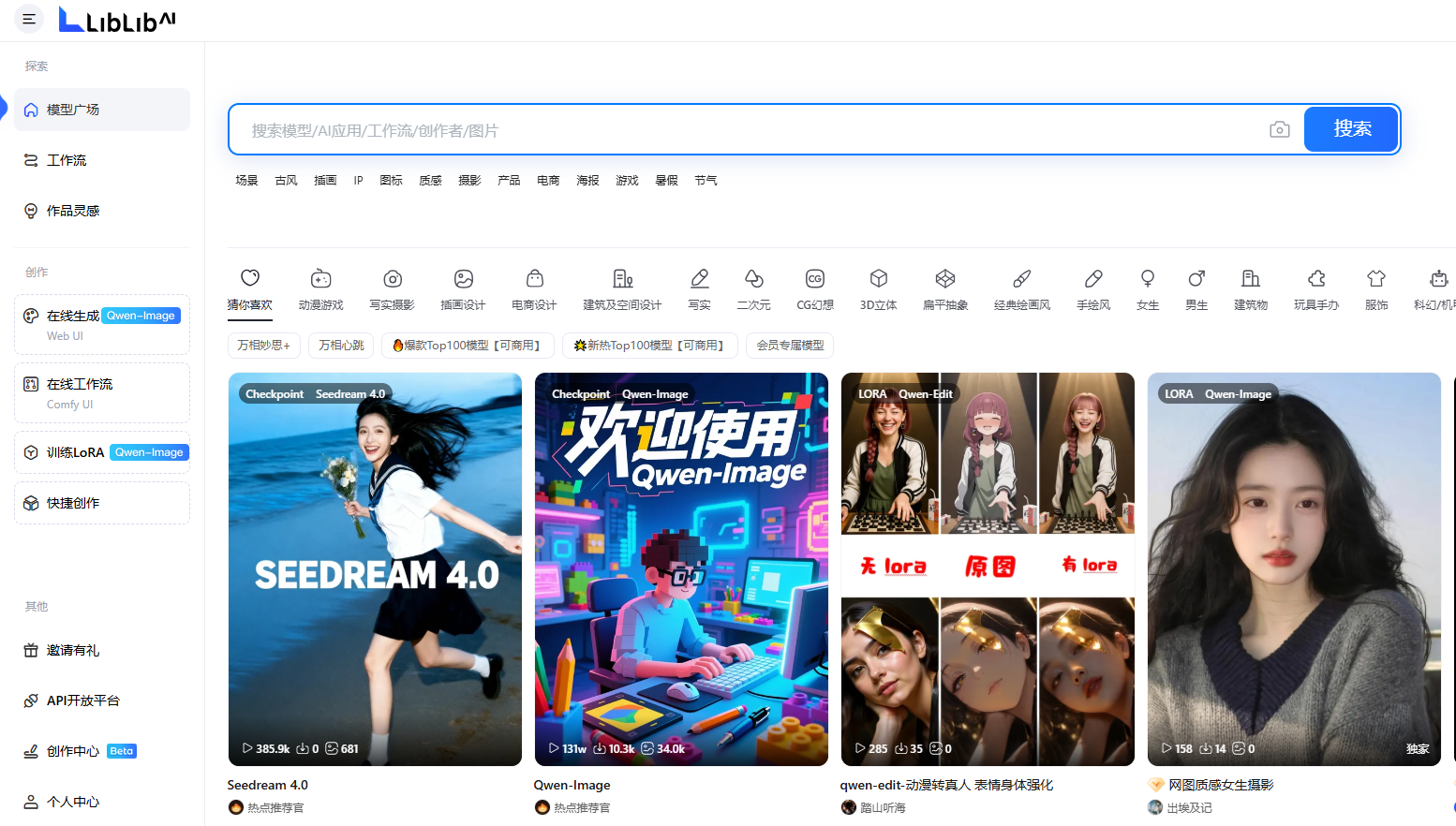
Task: Select the 动漫游戏 category icon
Action: [x=320, y=279]
